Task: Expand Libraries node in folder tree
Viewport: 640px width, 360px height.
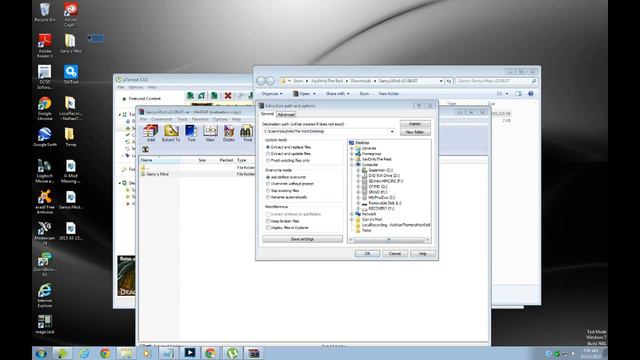Action: pyautogui.click(x=352, y=148)
